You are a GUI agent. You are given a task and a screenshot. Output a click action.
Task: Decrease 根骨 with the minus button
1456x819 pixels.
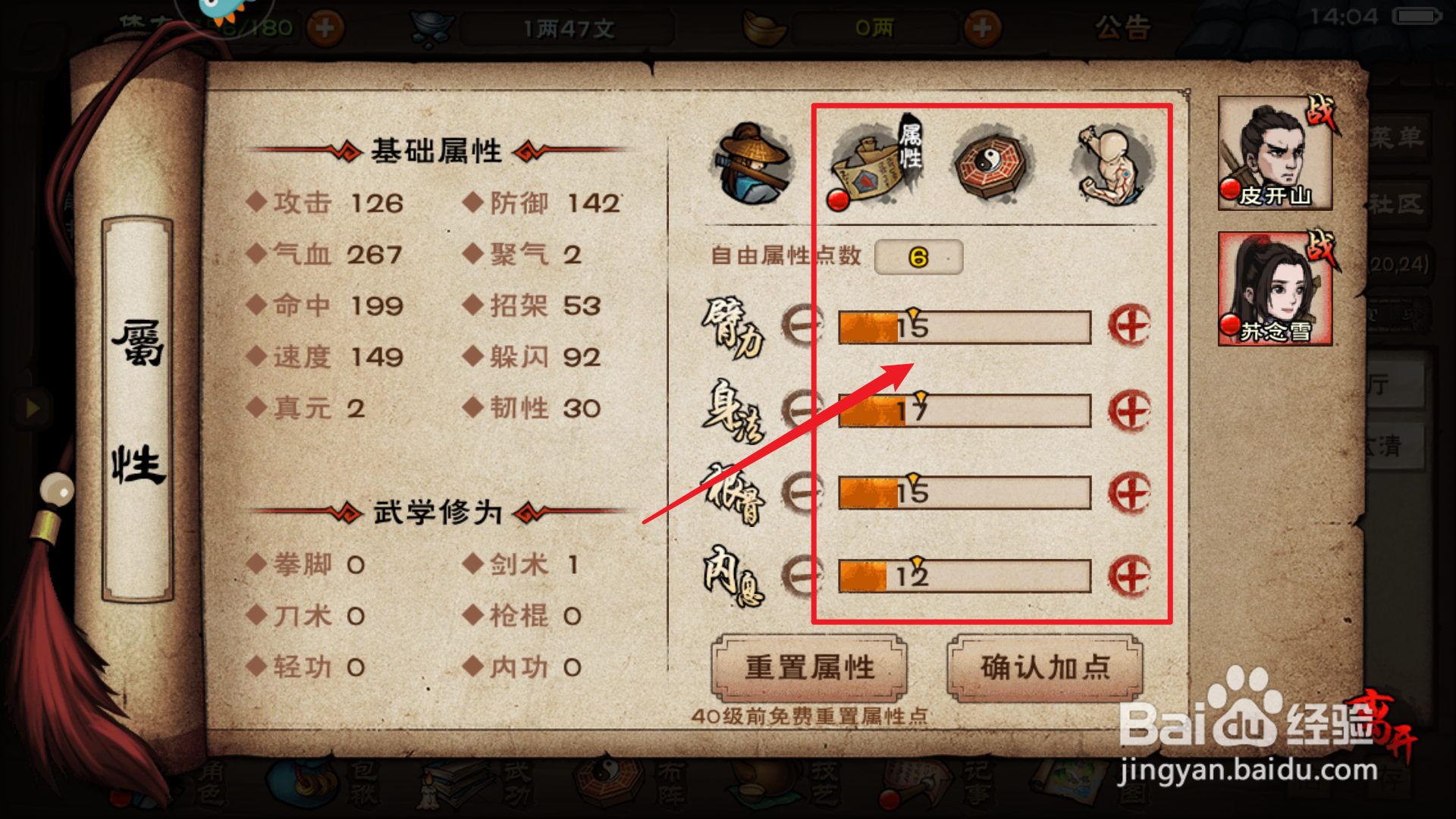tap(802, 493)
